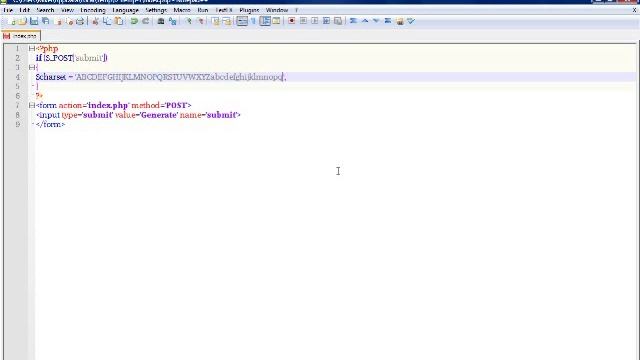Click the Save All toolbar icon

(45, 21)
